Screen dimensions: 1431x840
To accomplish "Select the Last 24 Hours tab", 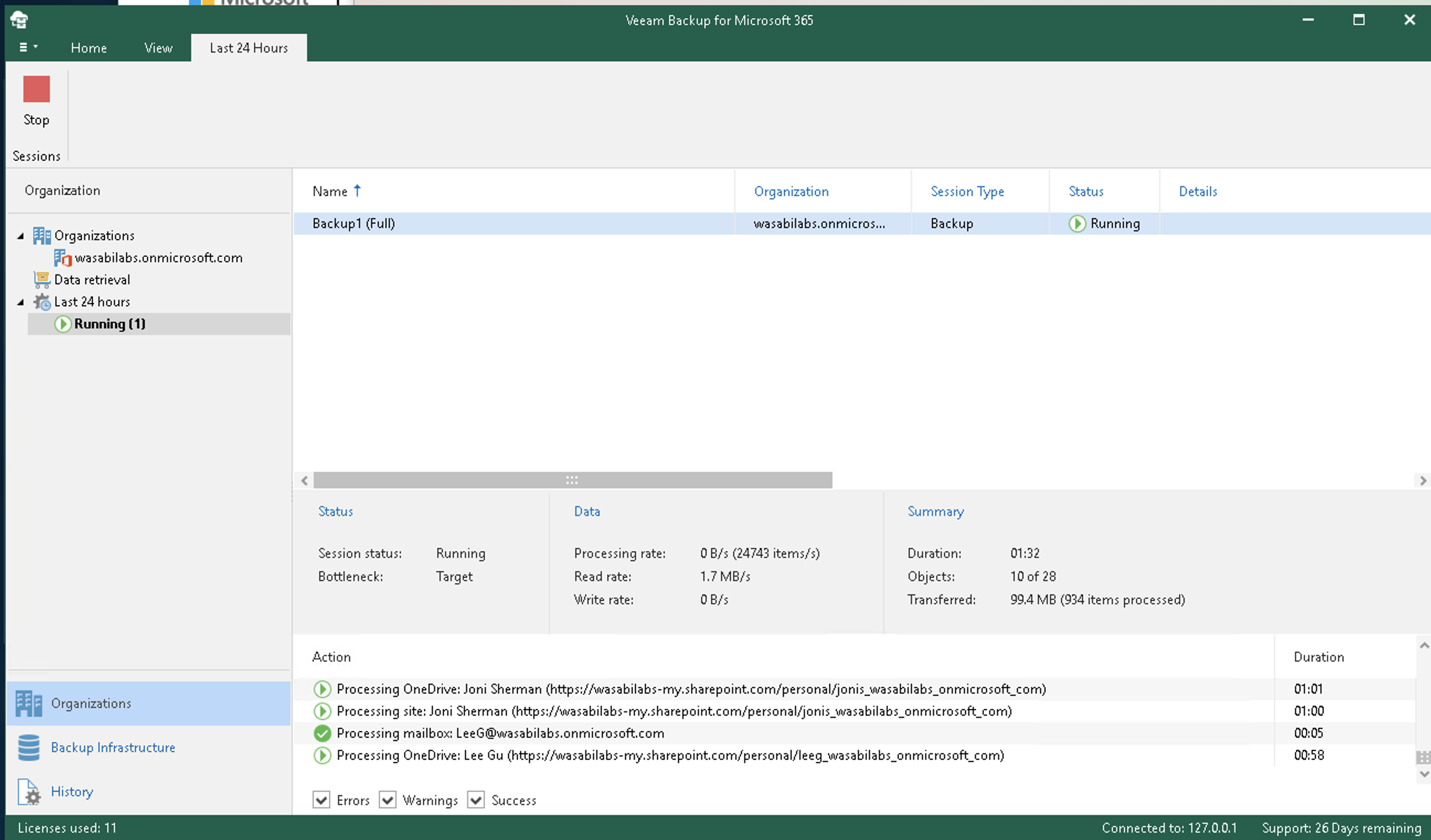I will [249, 47].
